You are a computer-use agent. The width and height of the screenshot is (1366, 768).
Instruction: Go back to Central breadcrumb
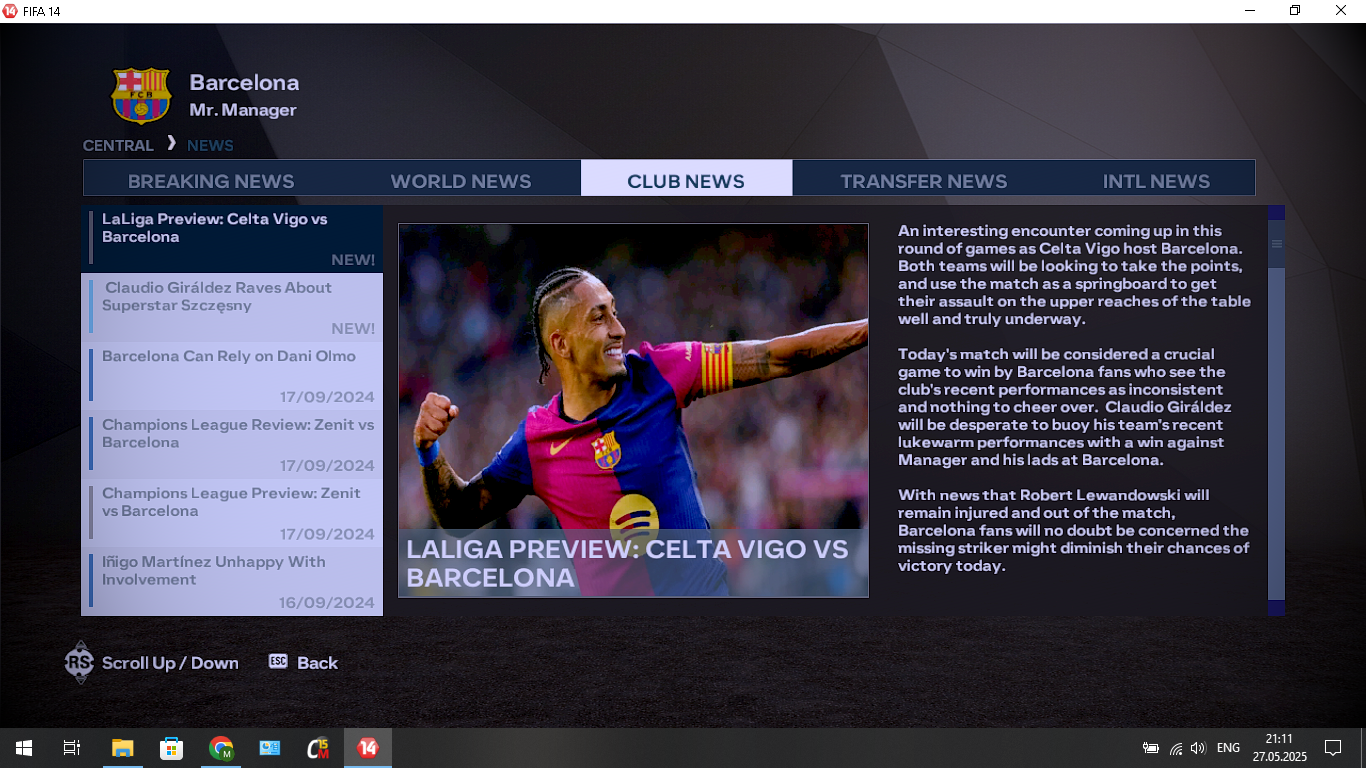click(118, 145)
